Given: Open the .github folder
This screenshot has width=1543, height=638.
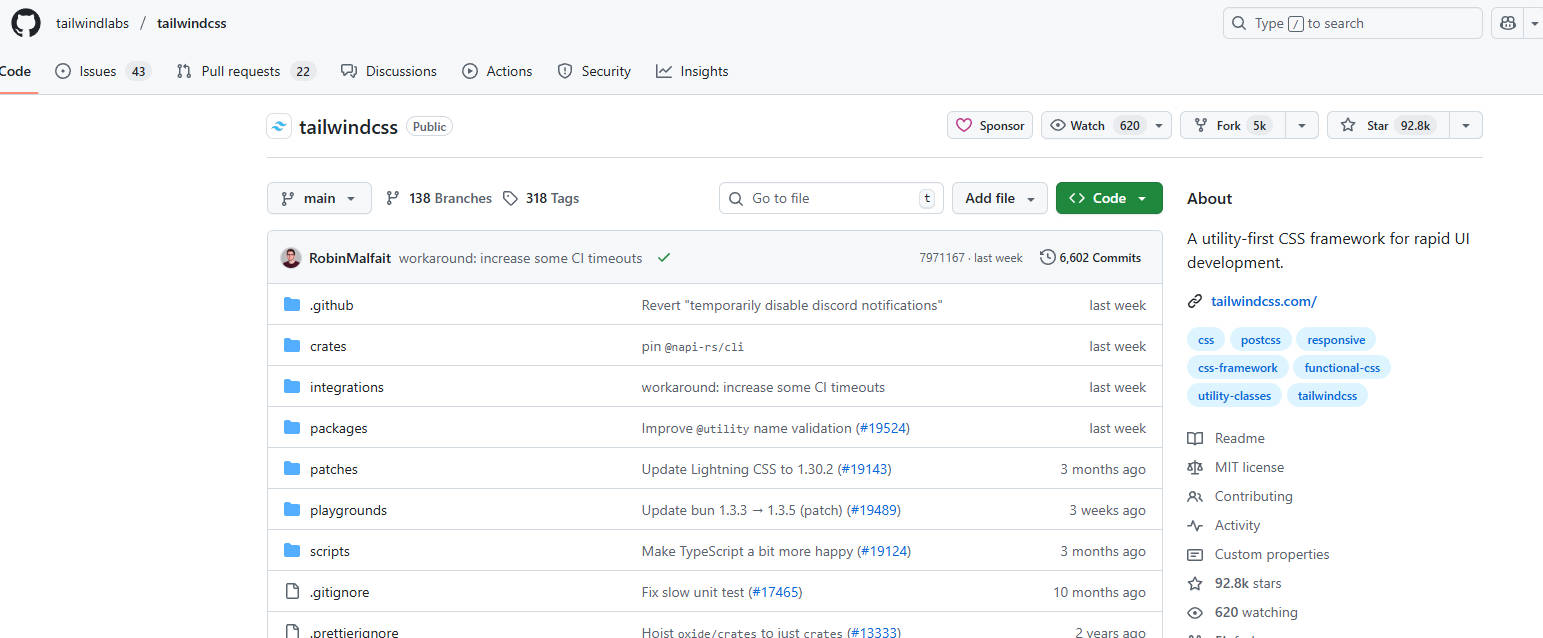Looking at the screenshot, I should coord(331,305).
